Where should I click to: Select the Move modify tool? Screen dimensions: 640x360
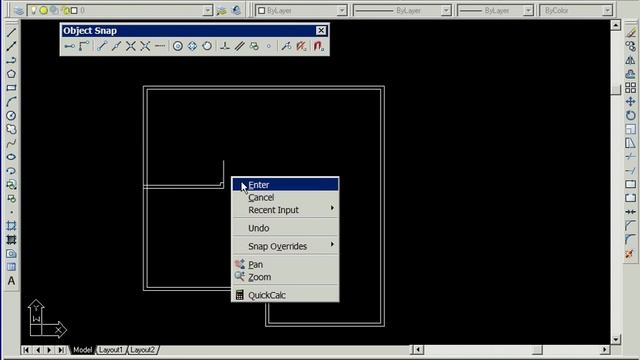(x=631, y=102)
